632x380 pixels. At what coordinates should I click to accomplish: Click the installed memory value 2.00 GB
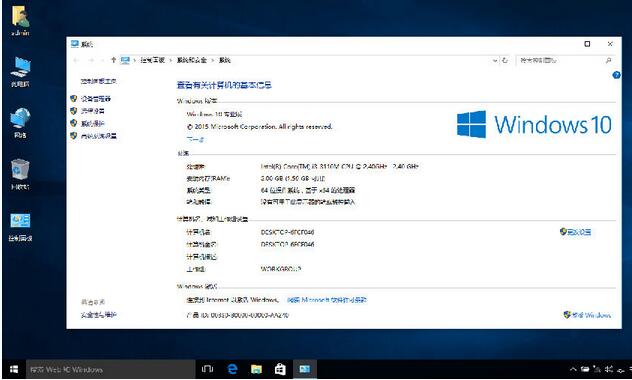click(x=293, y=178)
